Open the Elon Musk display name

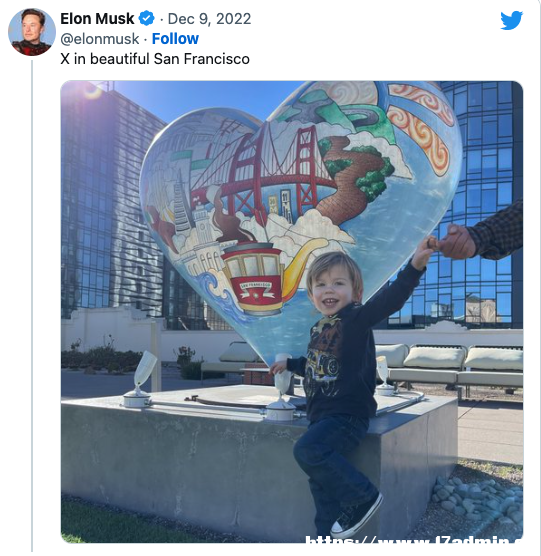coord(97,18)
